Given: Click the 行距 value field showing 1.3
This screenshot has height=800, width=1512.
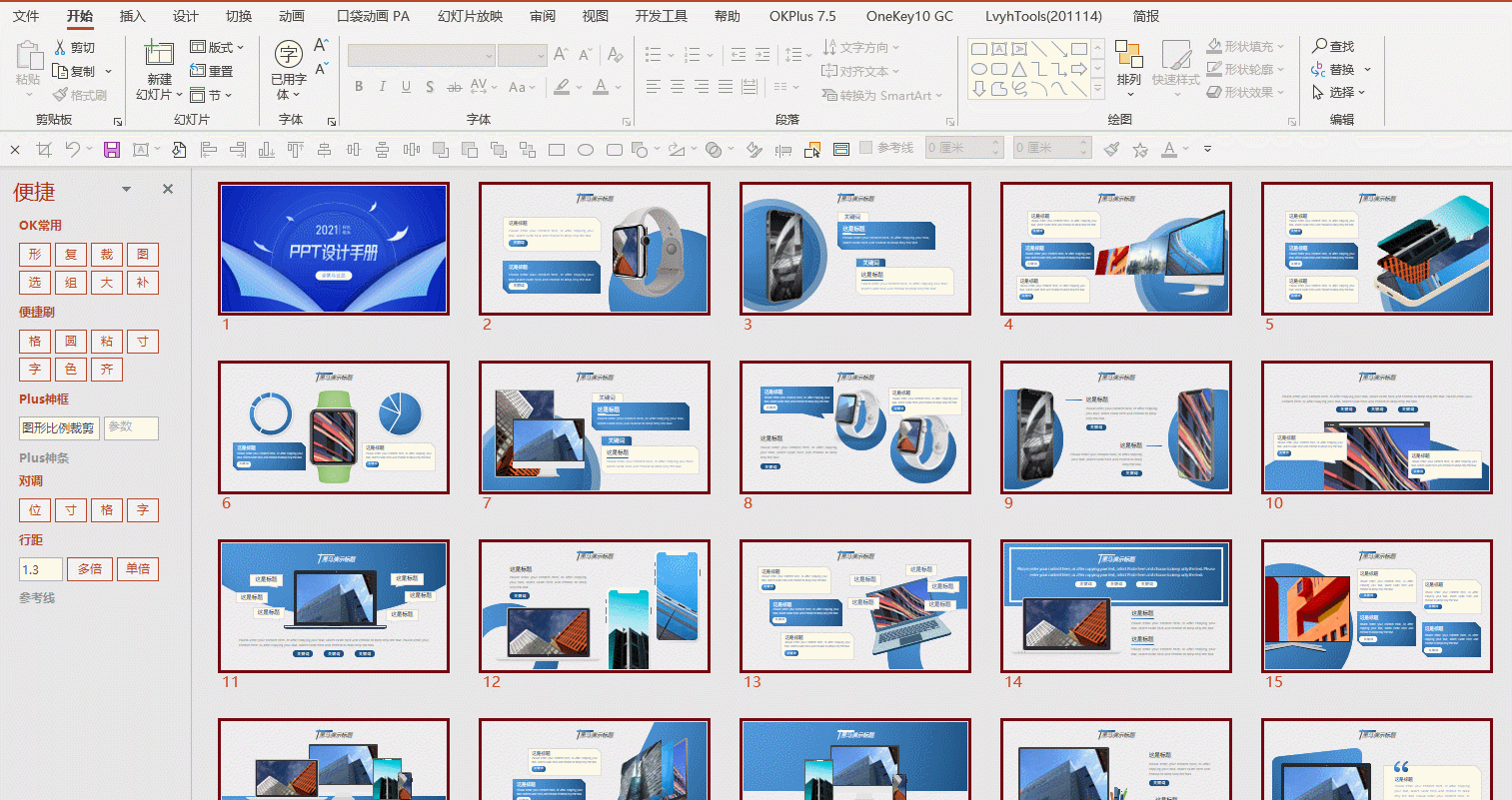Looking at the screenshot, I should 41,569.
